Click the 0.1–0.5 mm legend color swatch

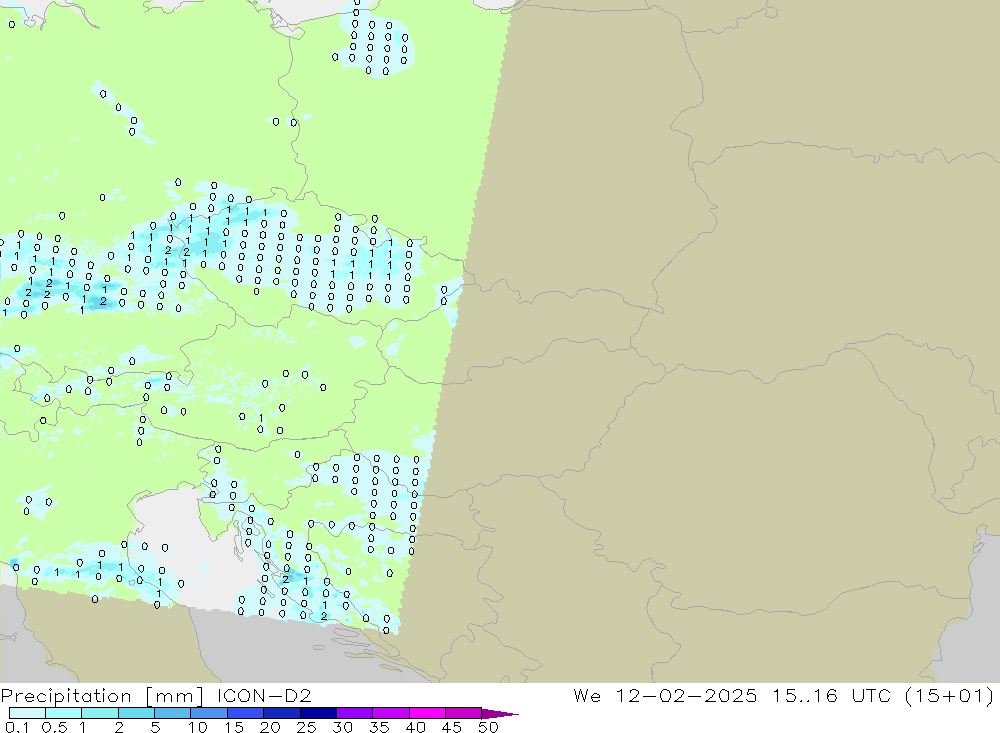coord(27,713)
